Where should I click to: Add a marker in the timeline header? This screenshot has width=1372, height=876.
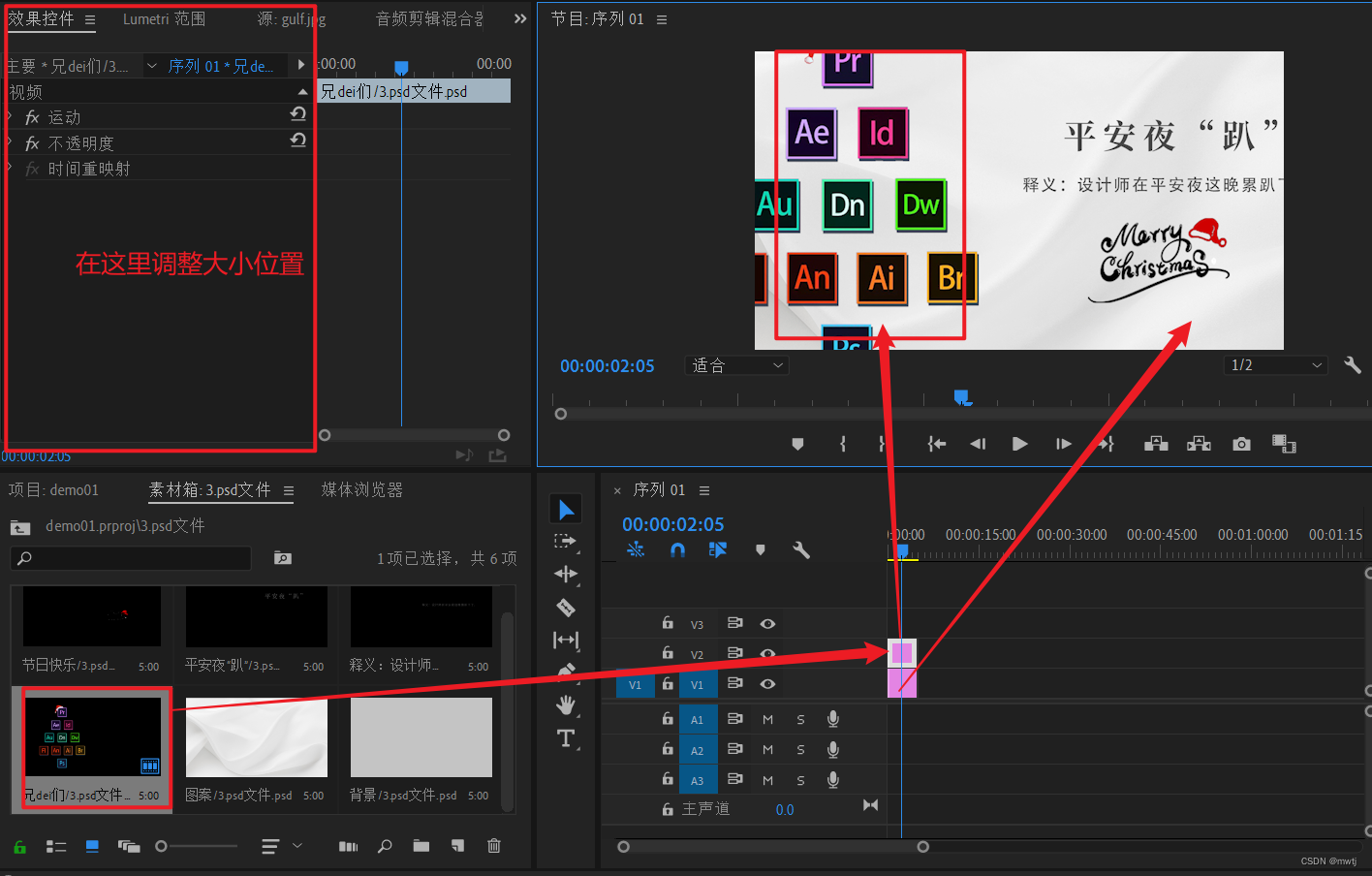click(761, 549)
